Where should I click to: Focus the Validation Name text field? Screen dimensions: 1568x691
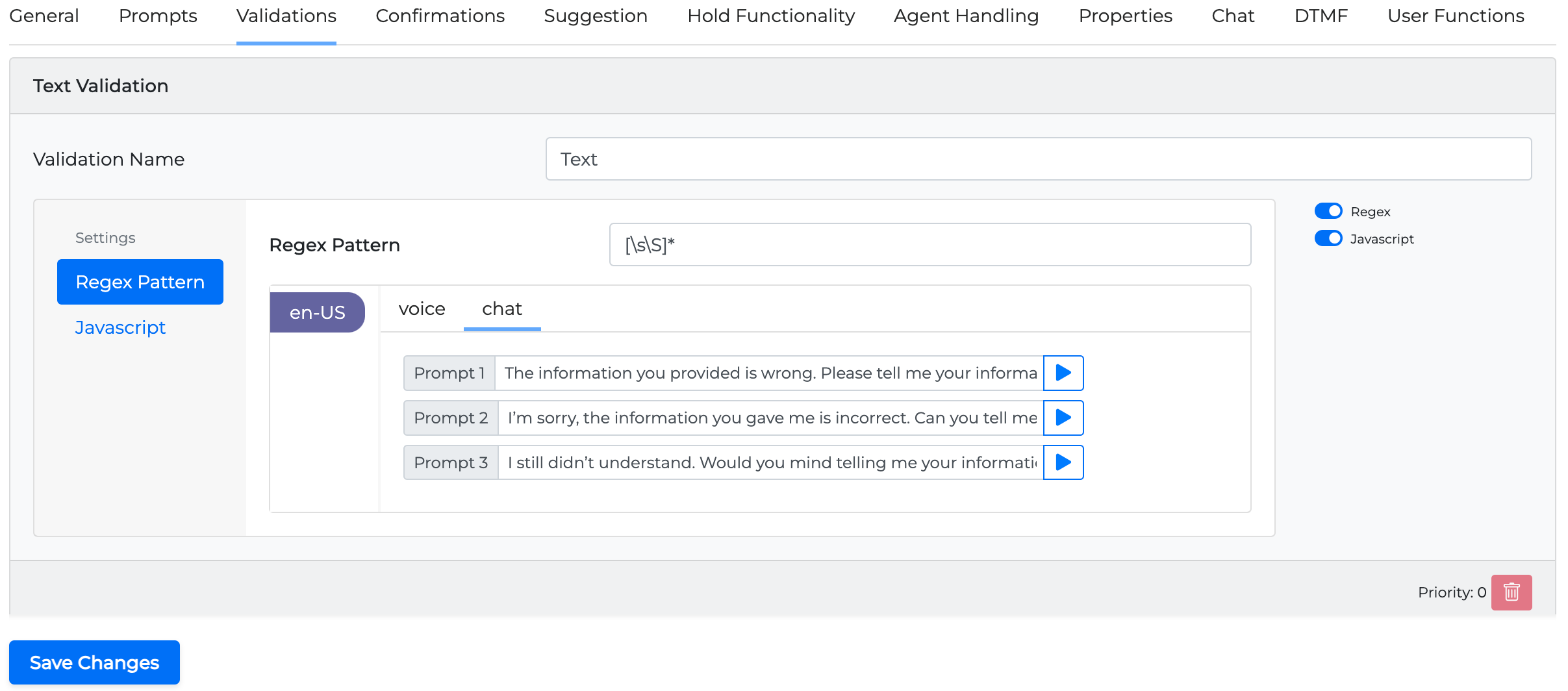pyautogui.click(x=1038, y=159)
